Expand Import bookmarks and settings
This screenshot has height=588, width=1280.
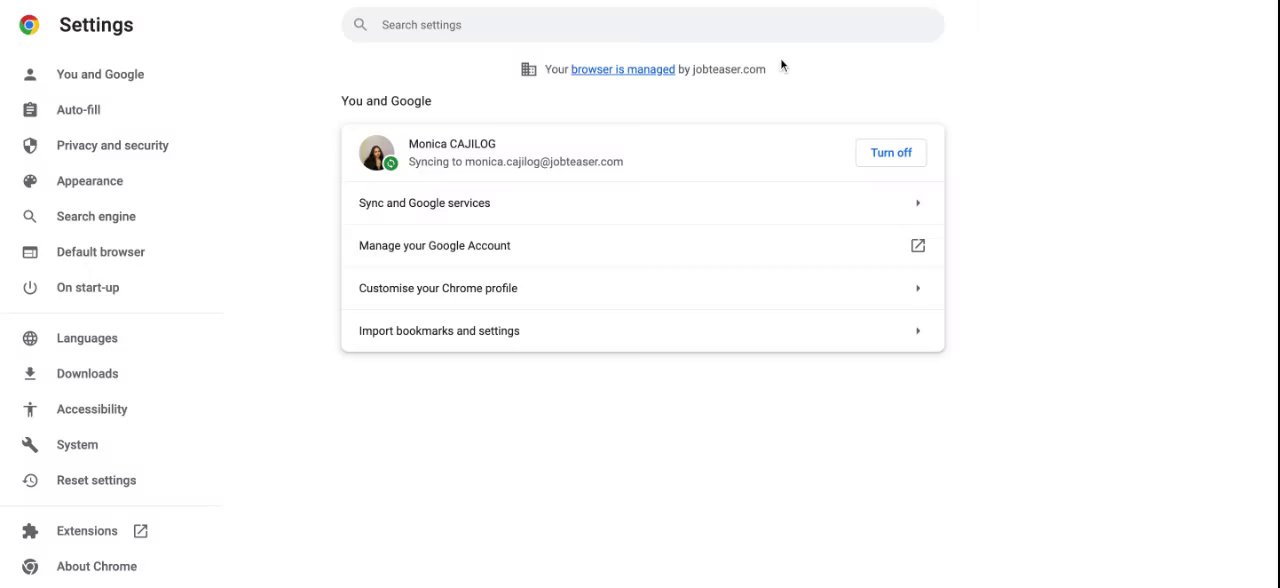[642, 331]
